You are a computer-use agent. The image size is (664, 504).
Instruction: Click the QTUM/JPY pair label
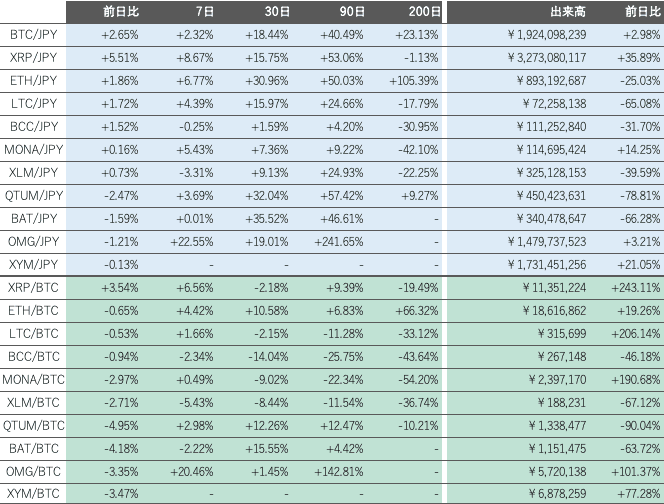point(33,196)
